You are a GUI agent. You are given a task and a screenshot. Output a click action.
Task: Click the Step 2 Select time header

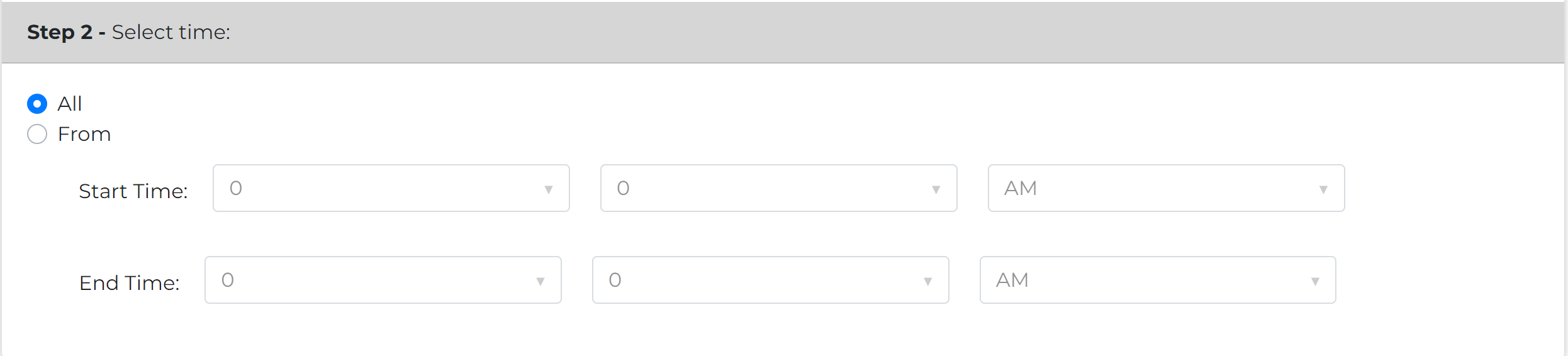(x=129, y=32)
